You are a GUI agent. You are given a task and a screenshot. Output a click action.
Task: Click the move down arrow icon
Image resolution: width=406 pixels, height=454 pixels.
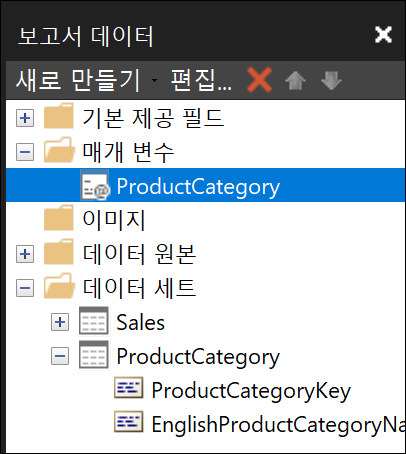pos(331,81)
